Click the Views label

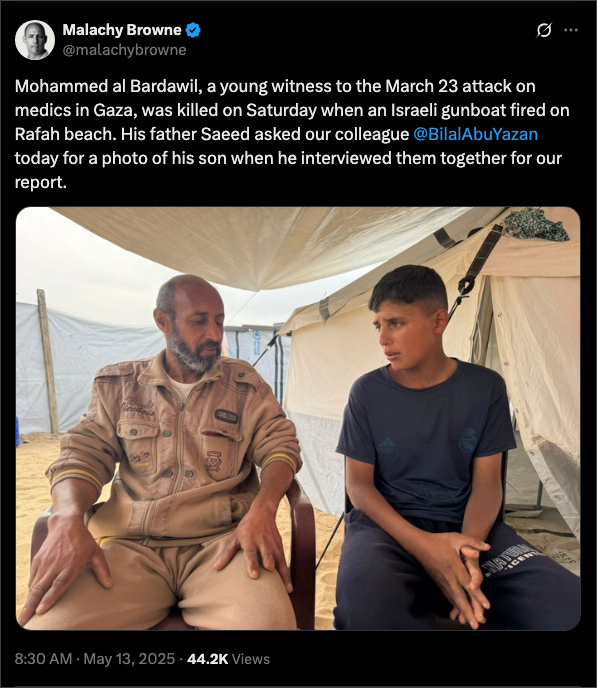point(250,659)
